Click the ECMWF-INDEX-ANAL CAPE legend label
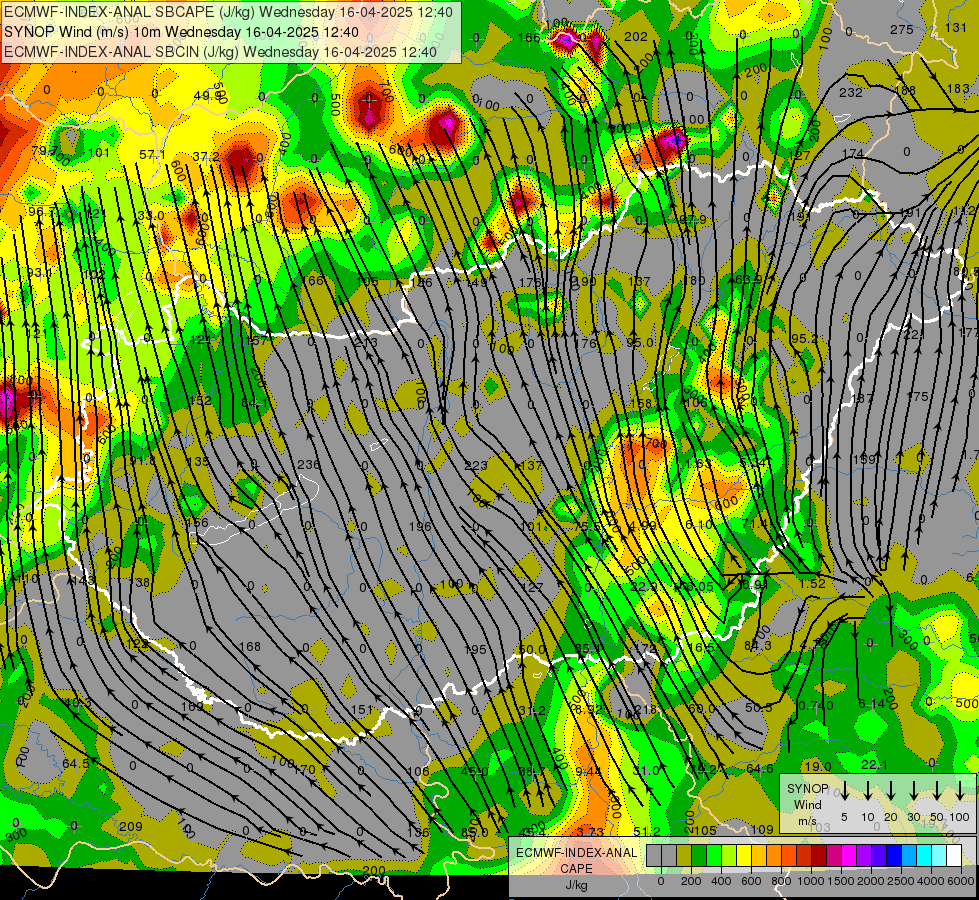This screenshot has width=979, height=900. click(576, 860)
